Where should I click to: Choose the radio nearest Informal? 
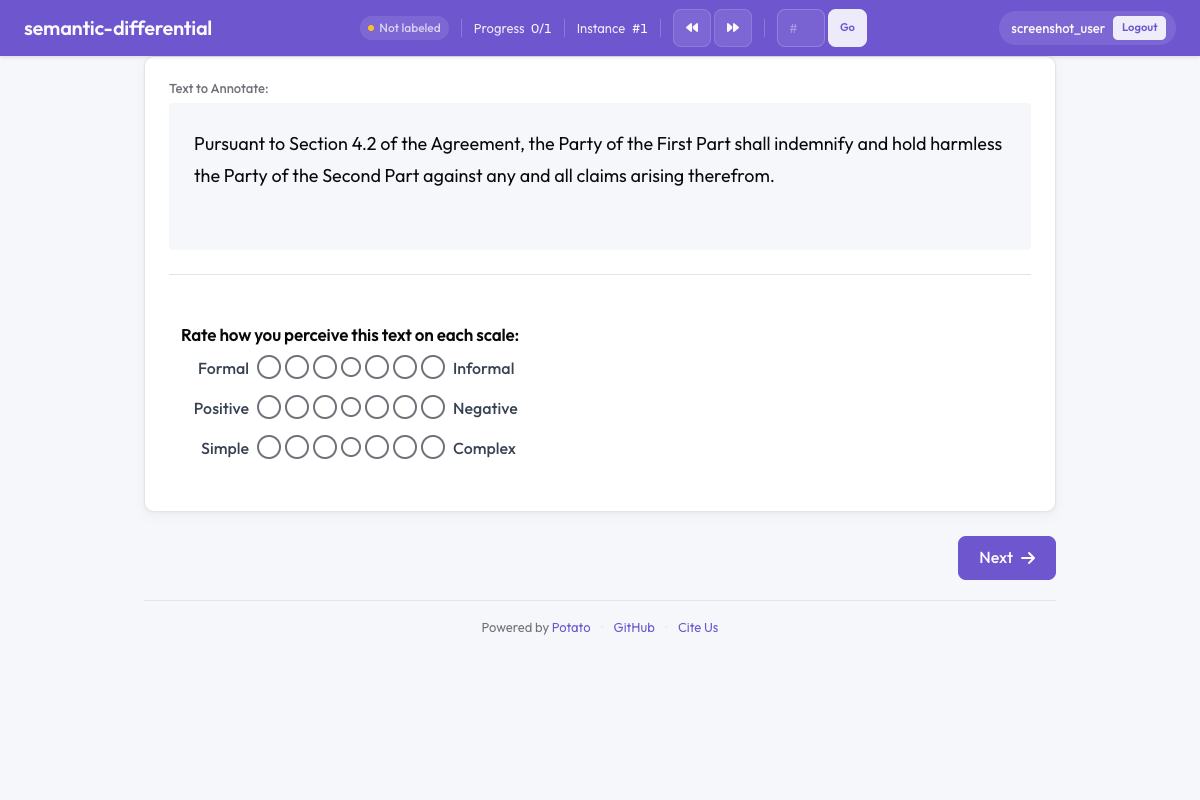[x=433, y=368]
